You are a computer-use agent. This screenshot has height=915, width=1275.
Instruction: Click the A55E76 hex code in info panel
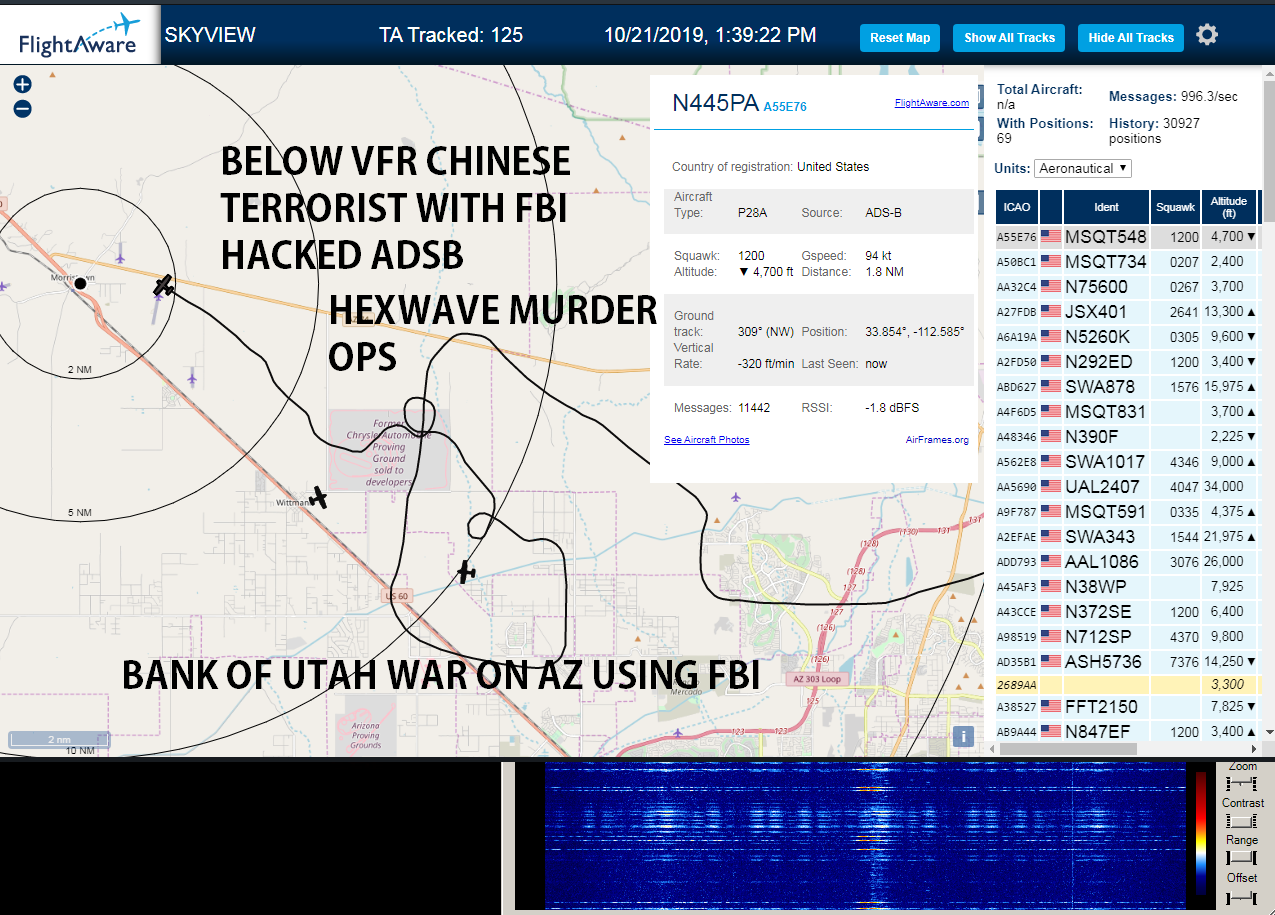785,106
